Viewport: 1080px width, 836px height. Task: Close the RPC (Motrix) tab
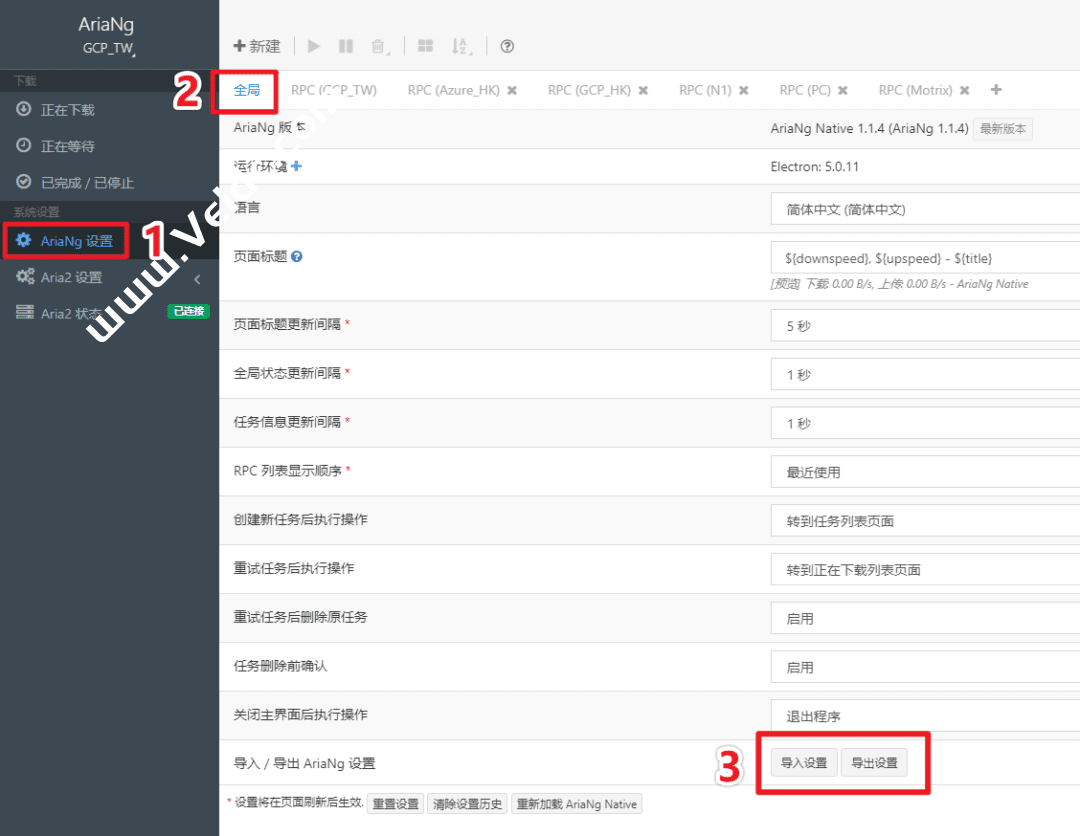(x=964, y=90)
